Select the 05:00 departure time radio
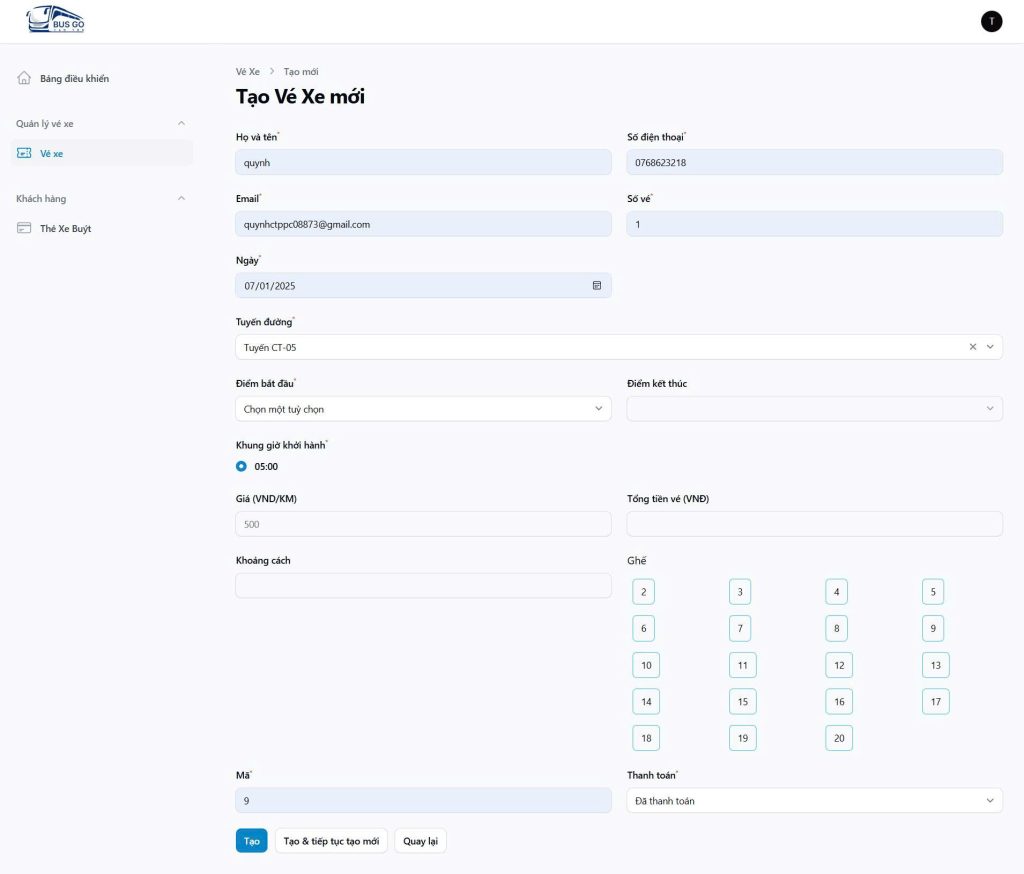 point(241,466)
